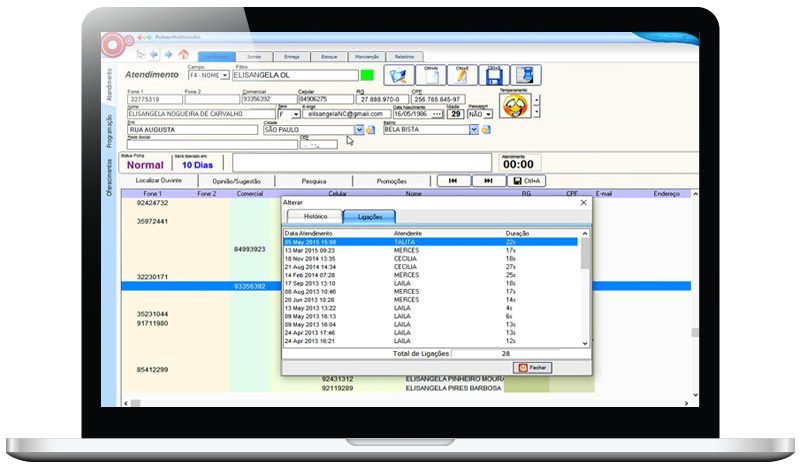800x470 pixels.
Task: Click the edit pencil note icon
Action: [x=461, y=75]
